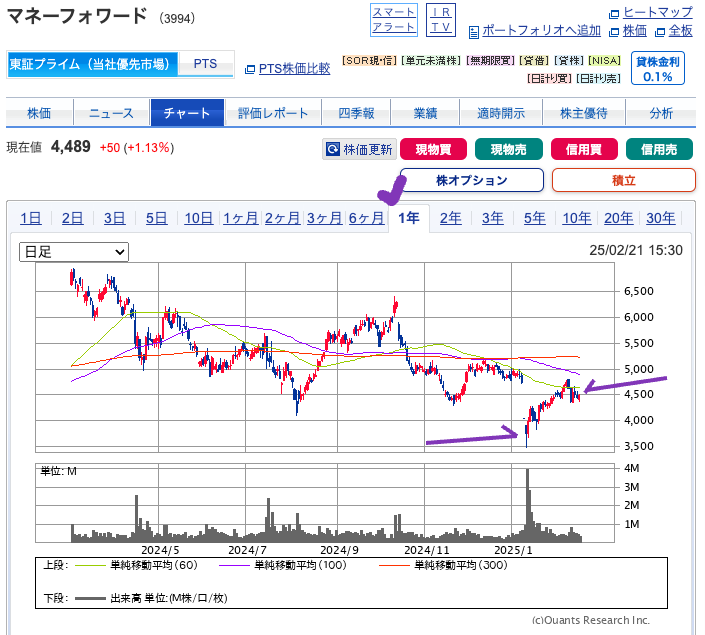This screenshot has width=705, height=635.
Task: Click the 信用売 button
Action: pos(659,149)
